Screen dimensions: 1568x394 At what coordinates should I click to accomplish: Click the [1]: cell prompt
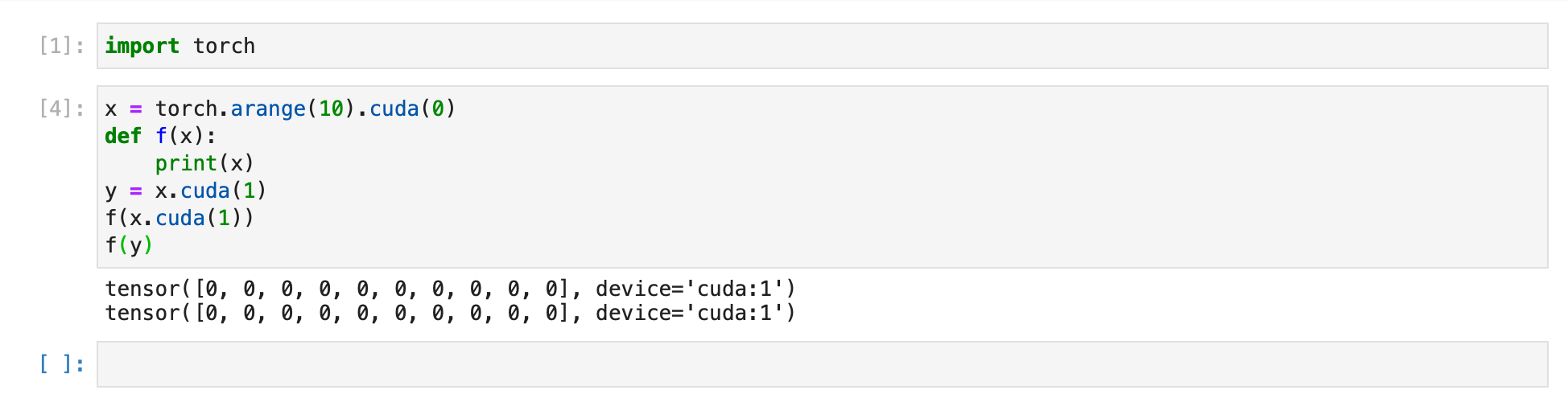pos(62,46)
